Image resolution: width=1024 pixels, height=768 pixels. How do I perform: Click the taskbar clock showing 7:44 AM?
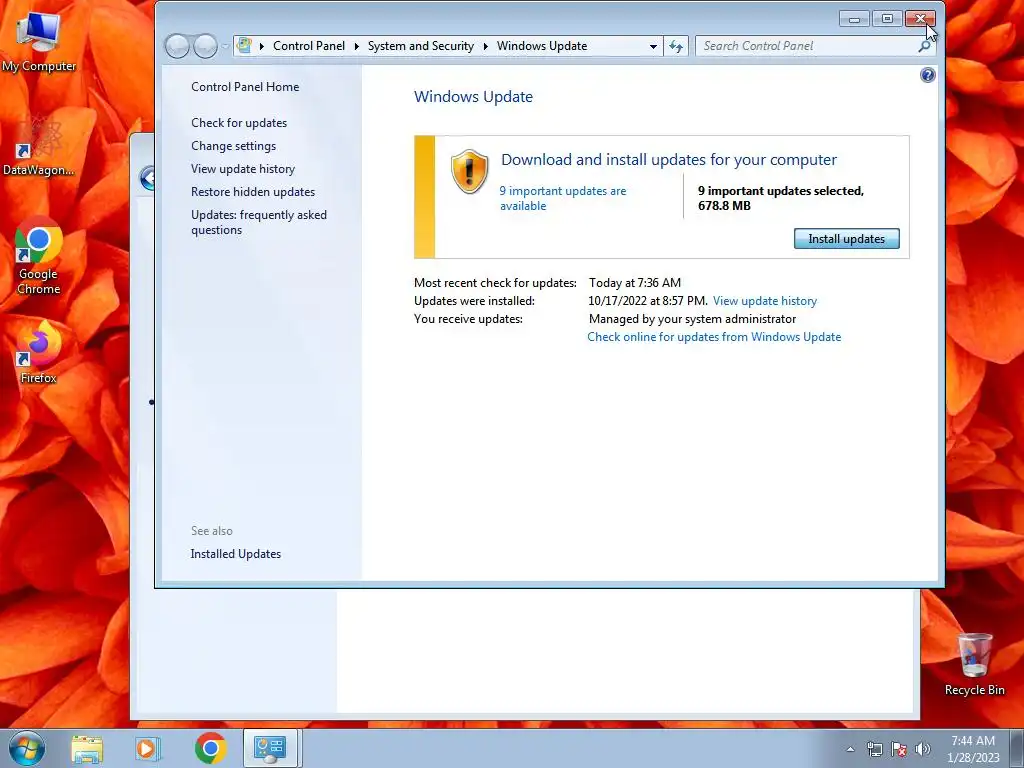973,749
